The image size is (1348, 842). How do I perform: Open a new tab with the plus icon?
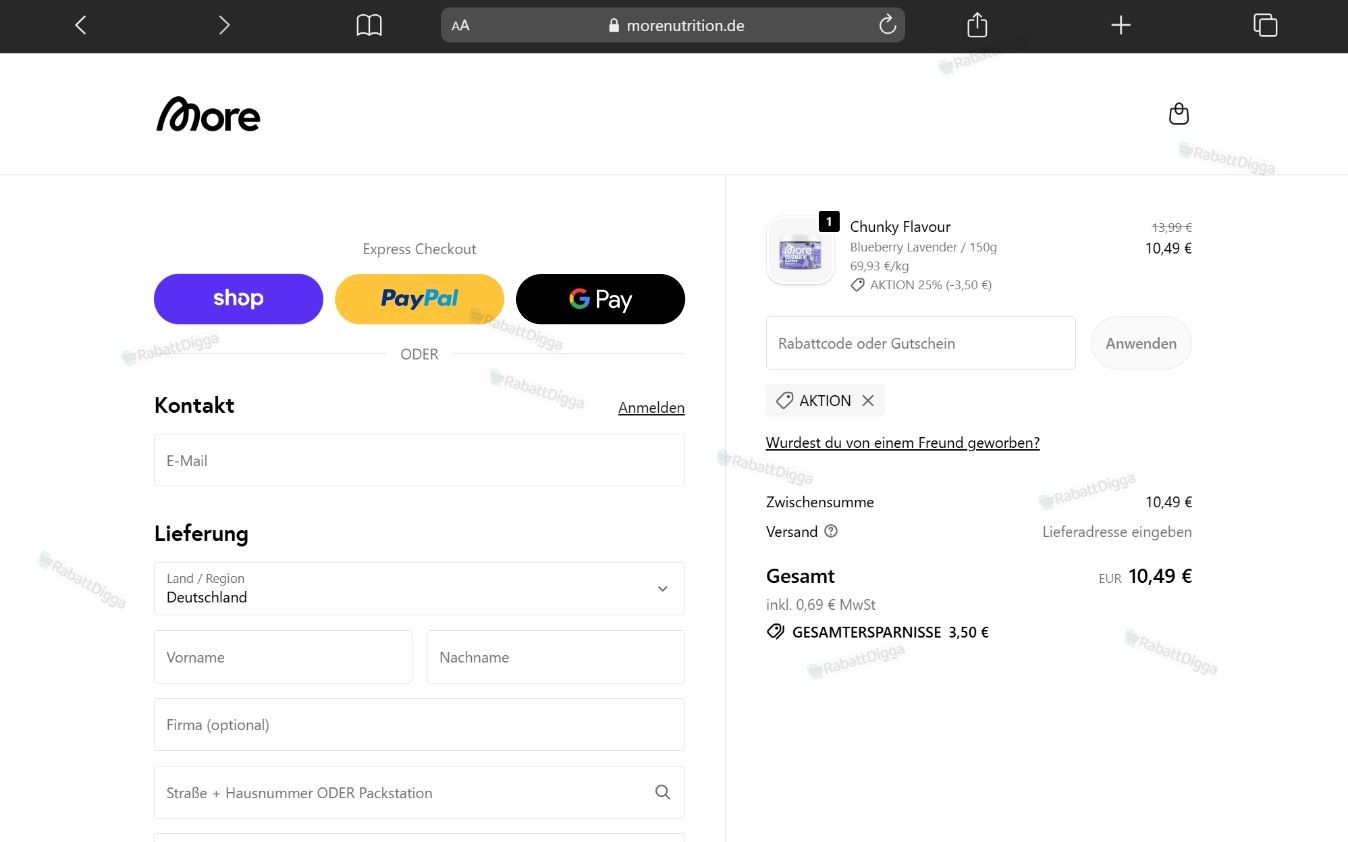[1121, 25]
